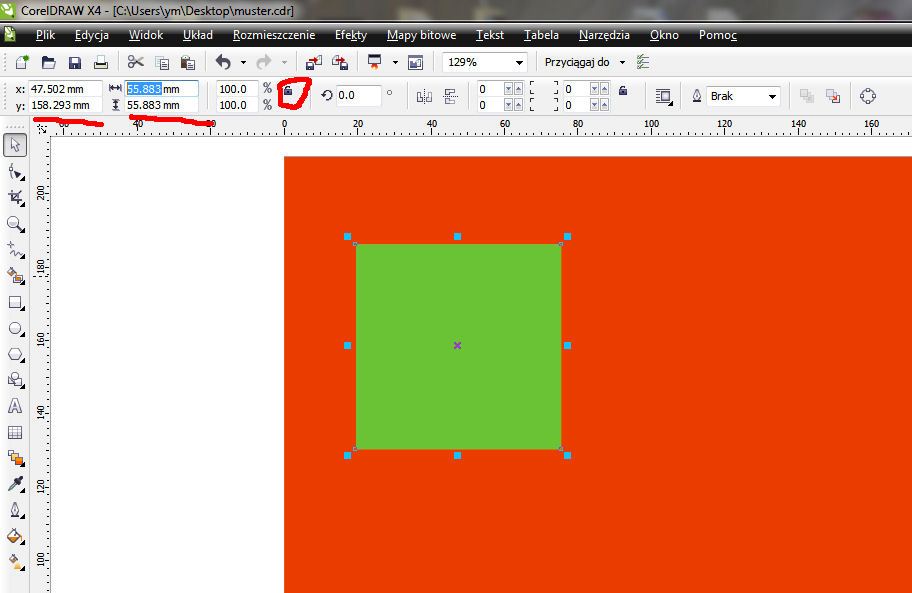Image resolution: width=912 pixels, height=593 pixels.
Task: Choose the Ellipse tool
Action: tap(15, 328)
